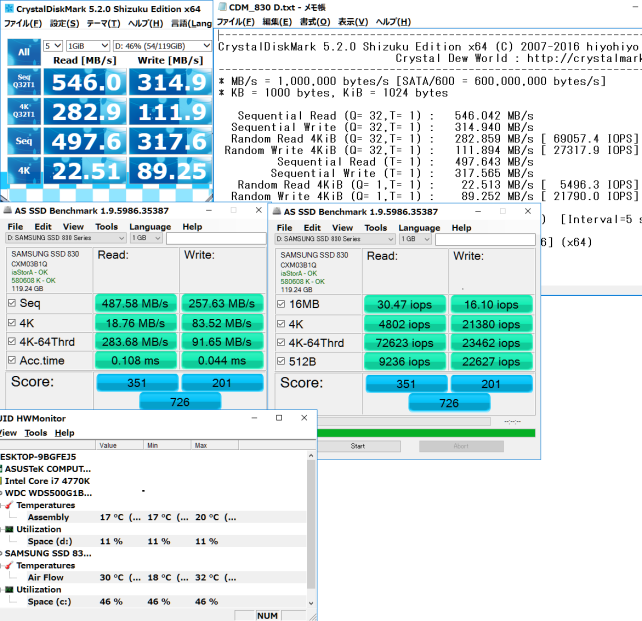Open Language menu in left AS SSD window
The width and height of the screenshot is (642, 621).
(150, 227)
